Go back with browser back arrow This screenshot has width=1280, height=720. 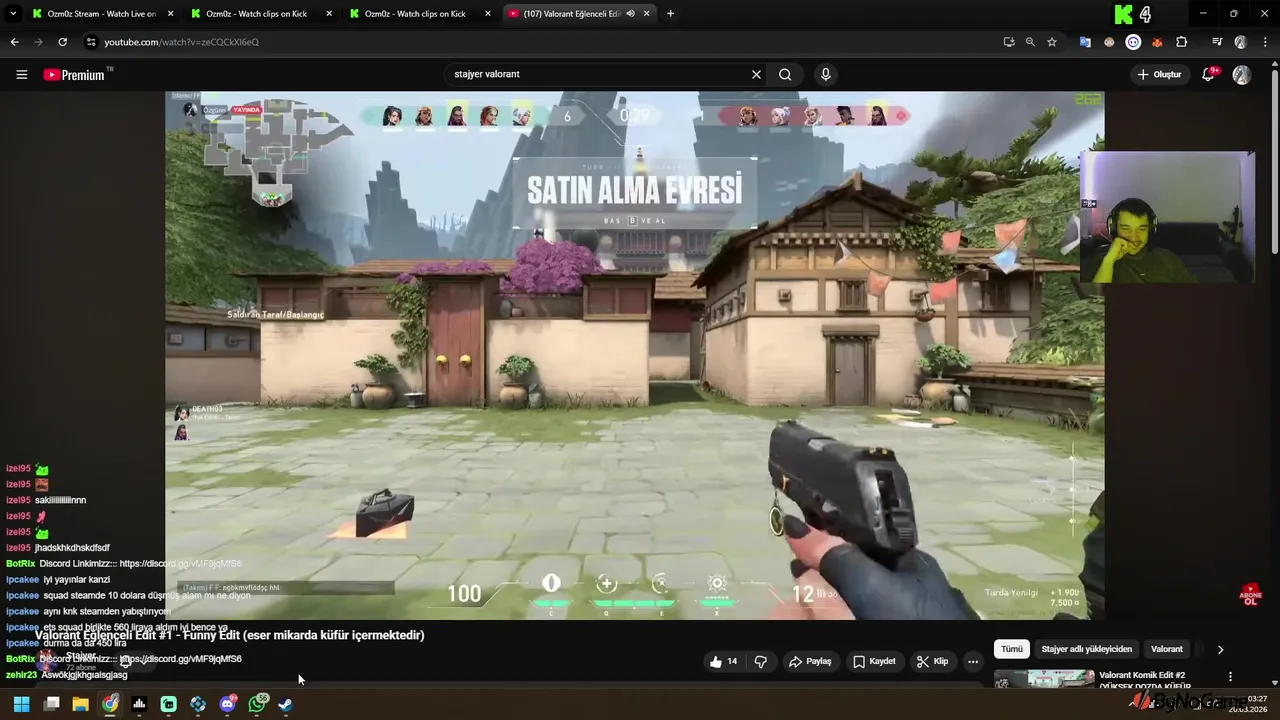tap(14, 42)
